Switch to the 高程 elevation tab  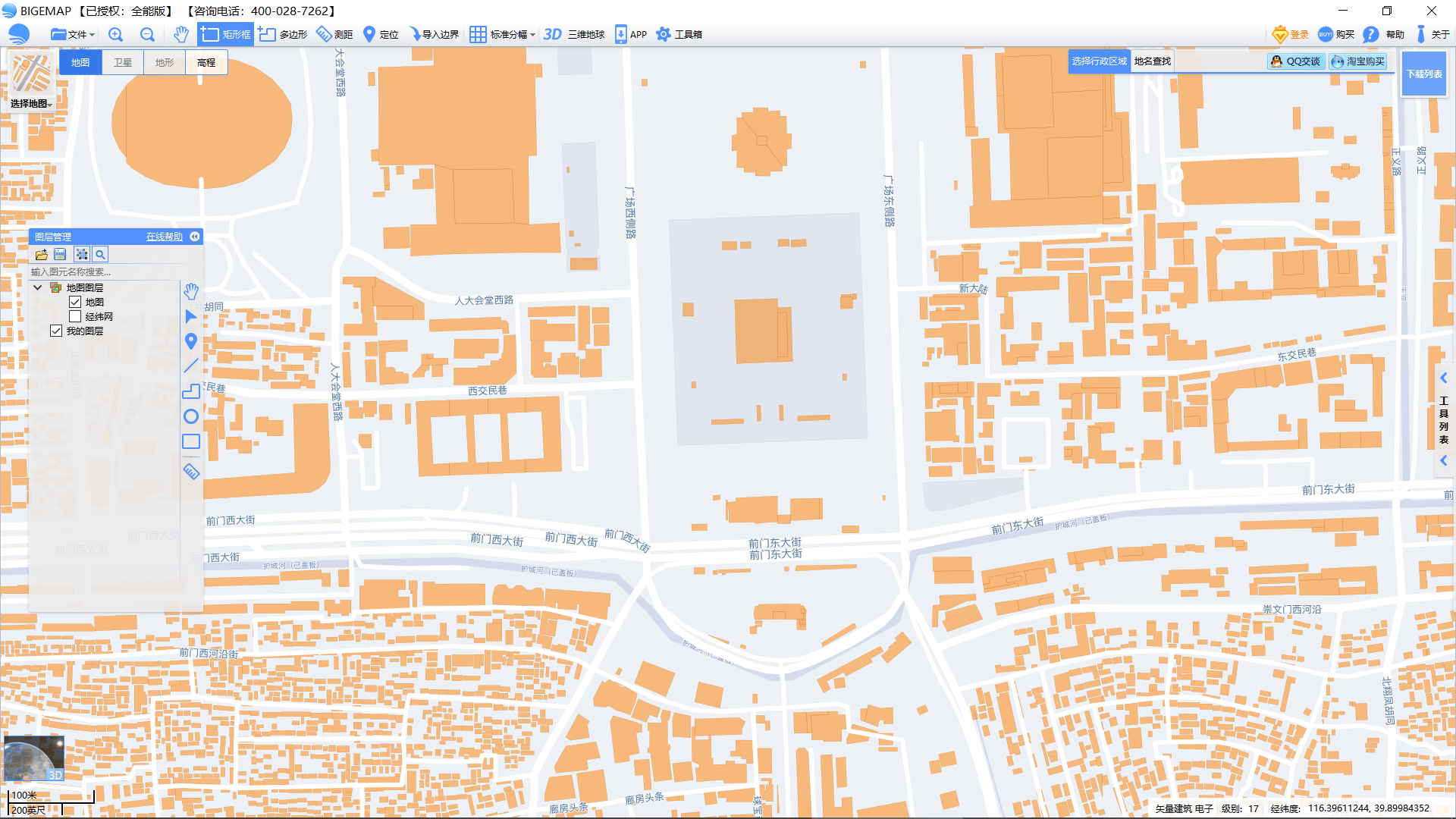206,62
